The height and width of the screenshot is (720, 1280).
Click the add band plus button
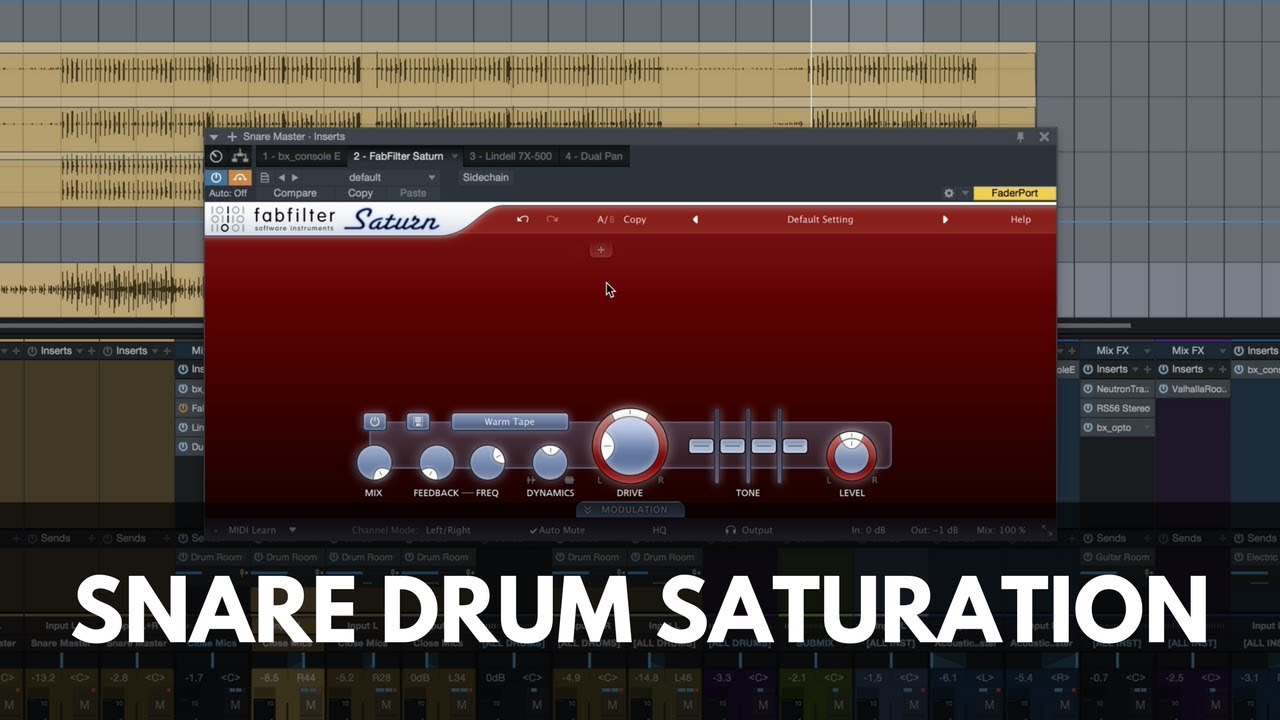point(601,250)
